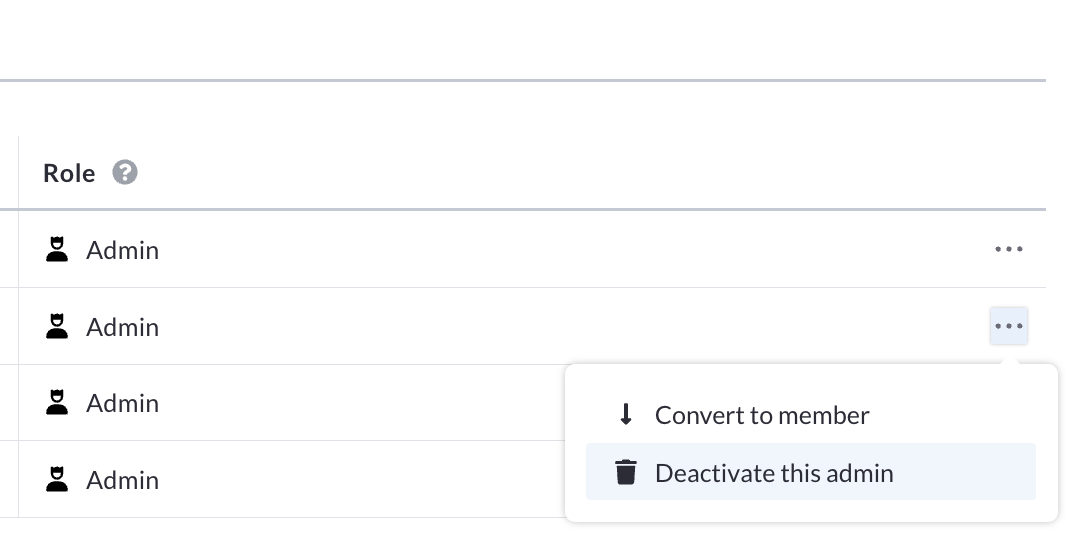Click the crowned user icon in the second row
The width and height of the screenshot is (1066, 538).
57,326
